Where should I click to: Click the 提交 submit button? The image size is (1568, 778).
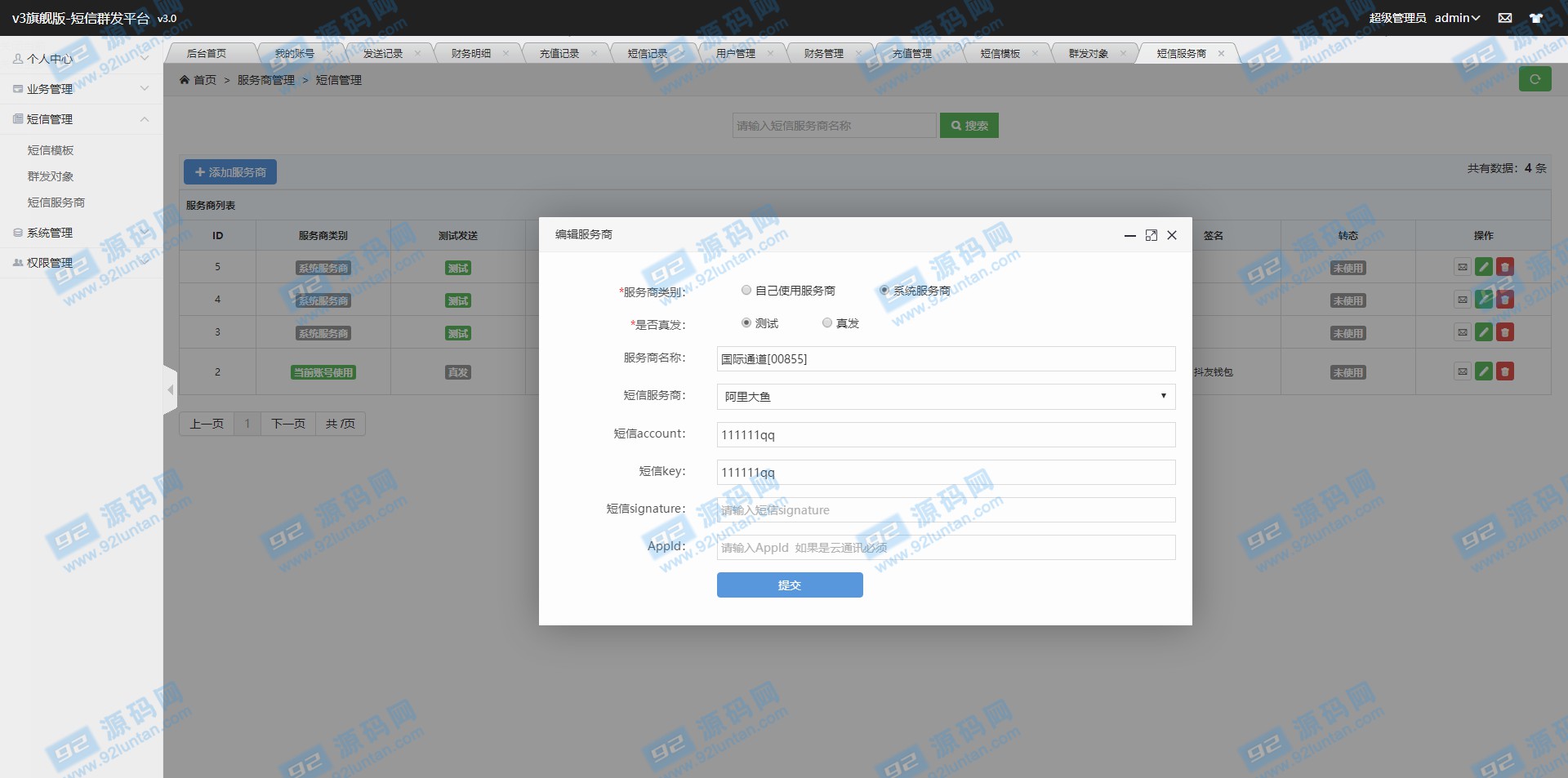coord(789,585)
